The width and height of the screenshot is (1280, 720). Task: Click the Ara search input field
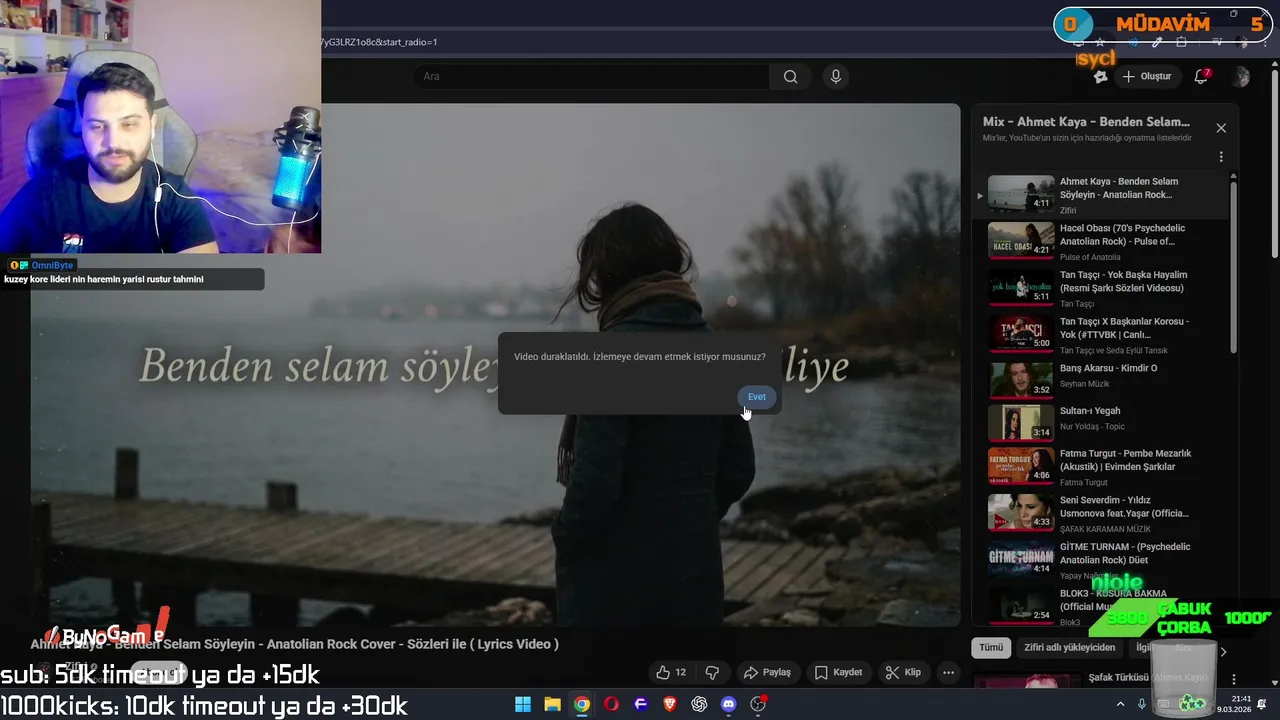592,77
